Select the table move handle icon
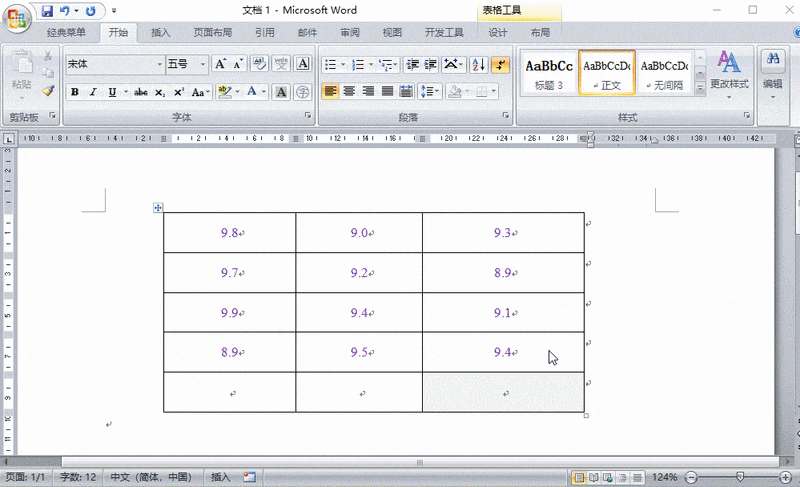 [x=158, y=208]
